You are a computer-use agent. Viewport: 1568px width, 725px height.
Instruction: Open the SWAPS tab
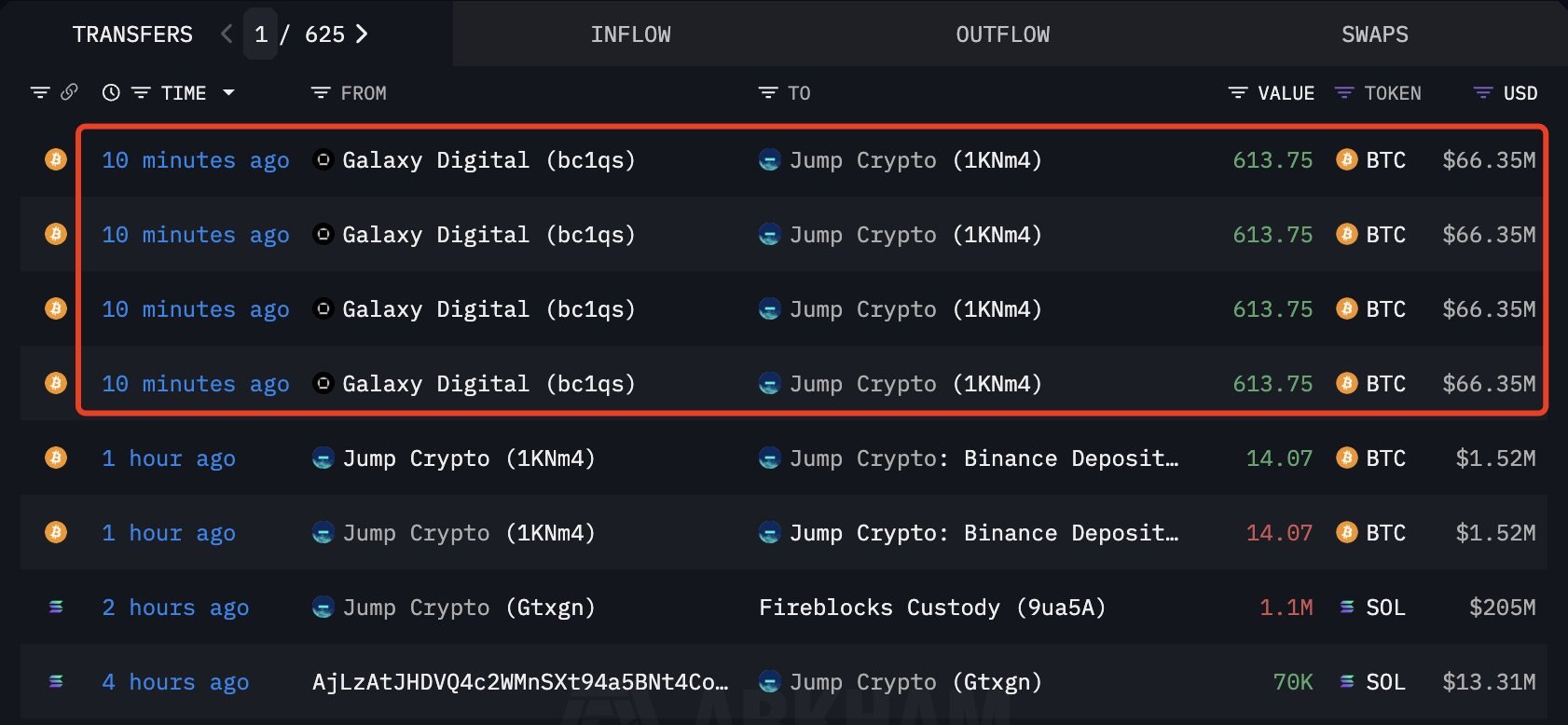pyautogui.click(x=1374, y=34)
